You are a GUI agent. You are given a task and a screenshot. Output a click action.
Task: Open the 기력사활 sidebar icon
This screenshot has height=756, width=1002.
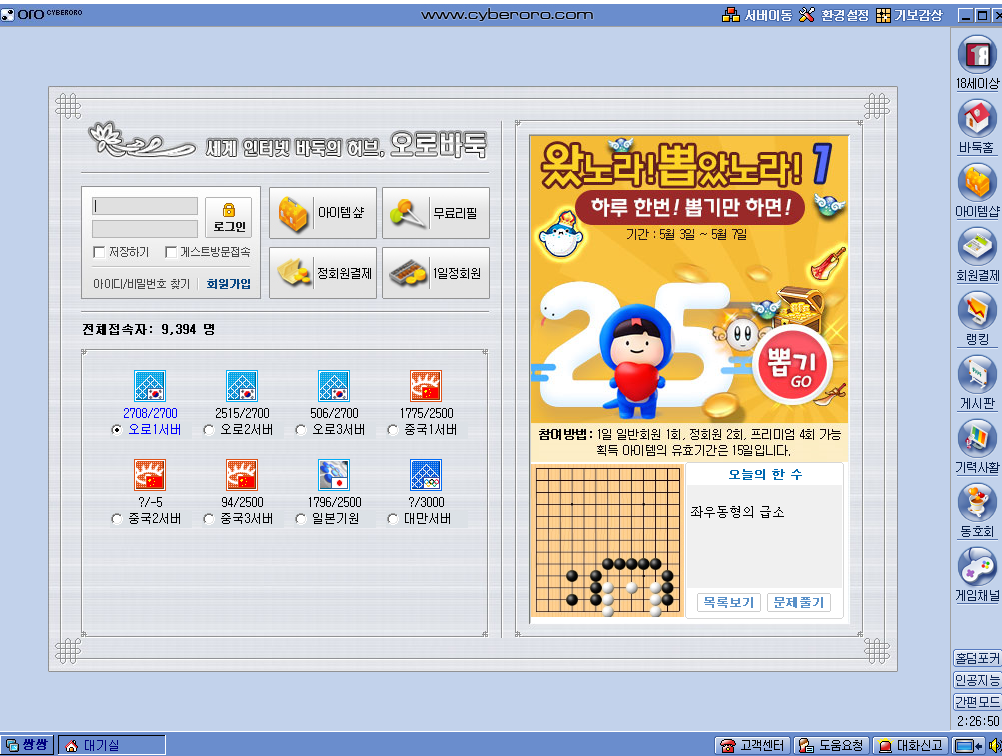pyautogui.click(x=977, y=438)
